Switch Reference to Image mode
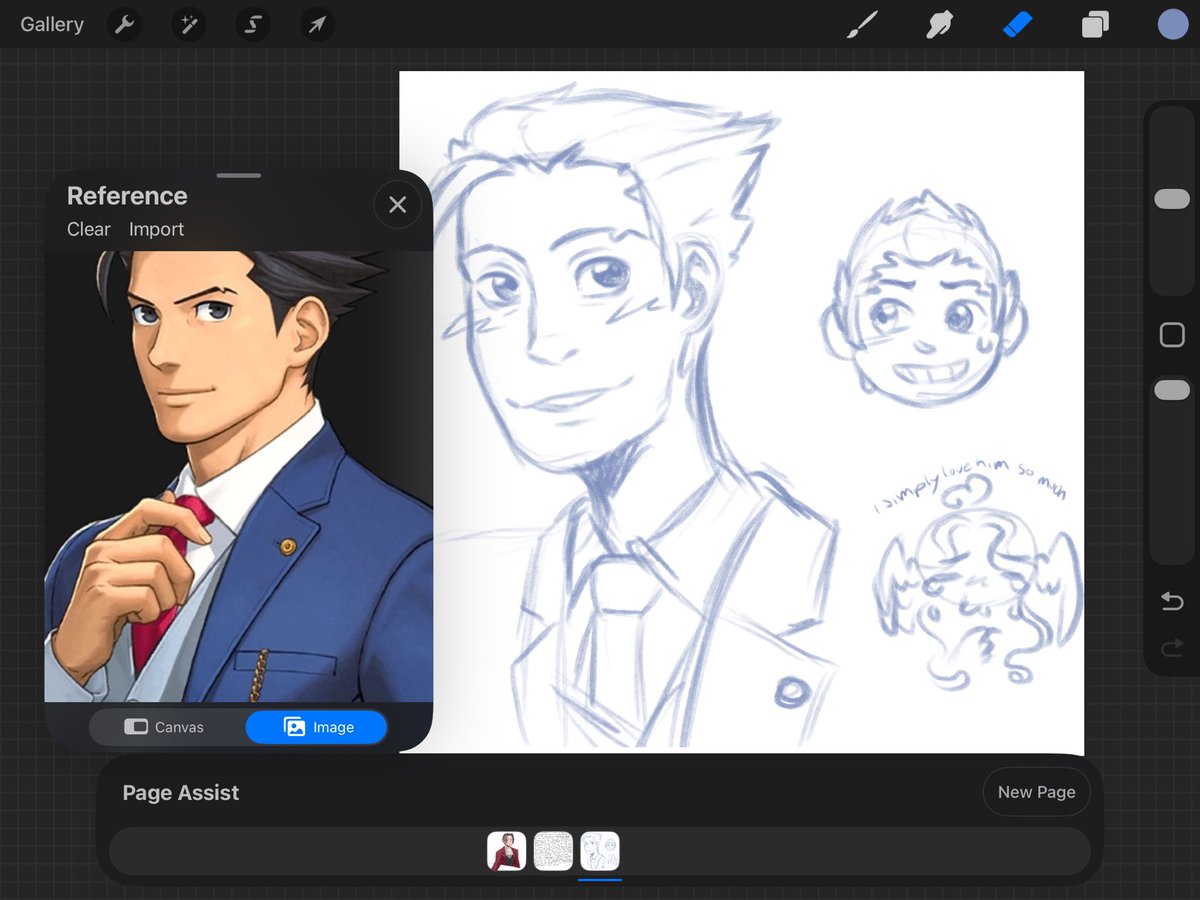Image resolution: width=1200 pixels, height=900 pixels. [316, 727]
